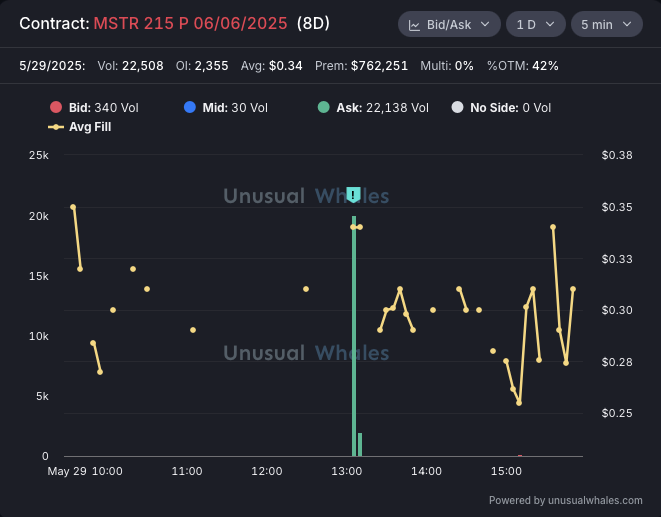
Task: Click the short green ask volume bar
Action: click(x=360, y=444)
